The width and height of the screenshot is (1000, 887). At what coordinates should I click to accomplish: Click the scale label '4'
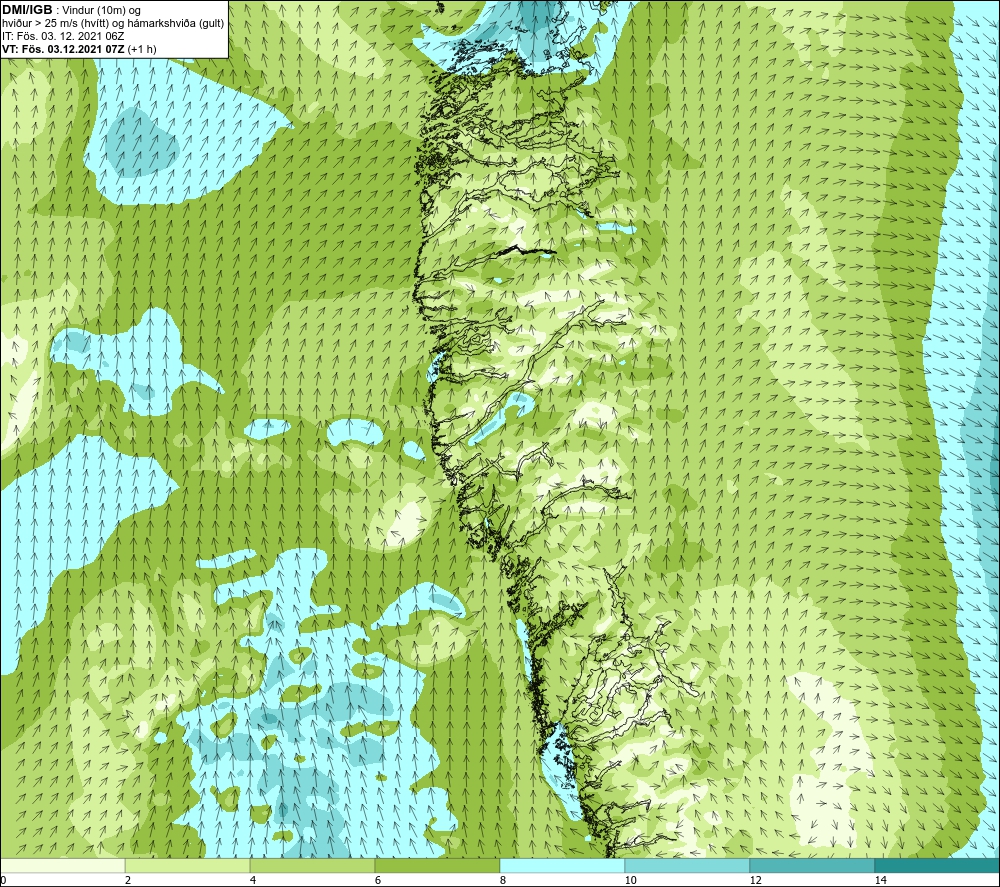(x=253, y=881)
